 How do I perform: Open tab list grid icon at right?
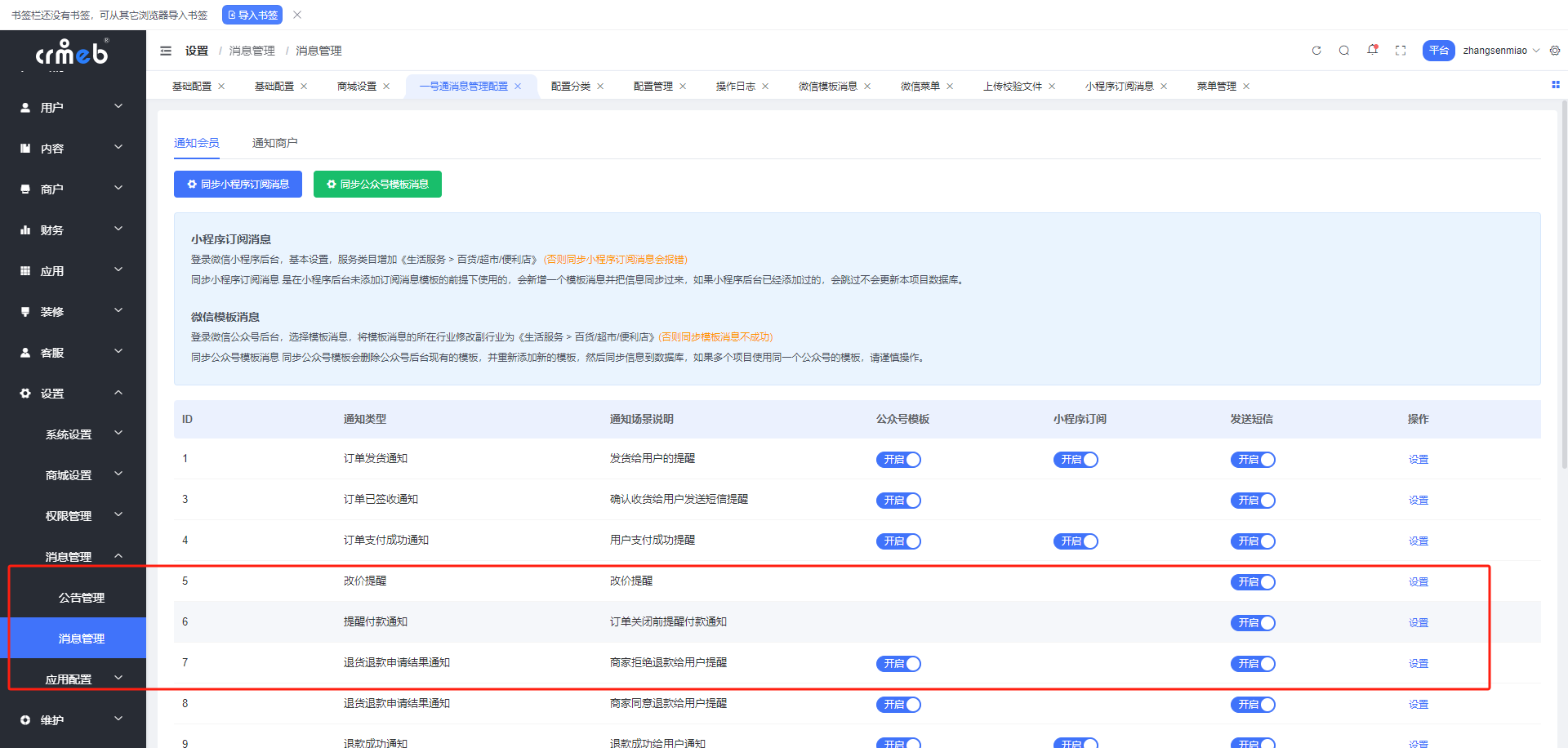pos(1556,85)
